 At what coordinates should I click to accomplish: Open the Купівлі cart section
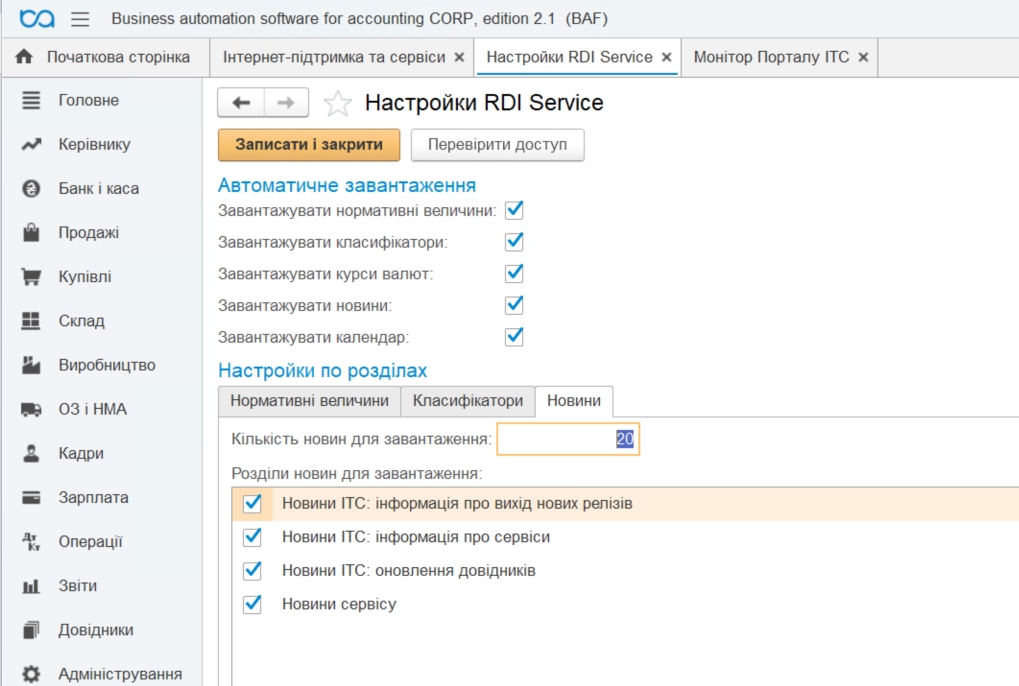click(31, 277)
